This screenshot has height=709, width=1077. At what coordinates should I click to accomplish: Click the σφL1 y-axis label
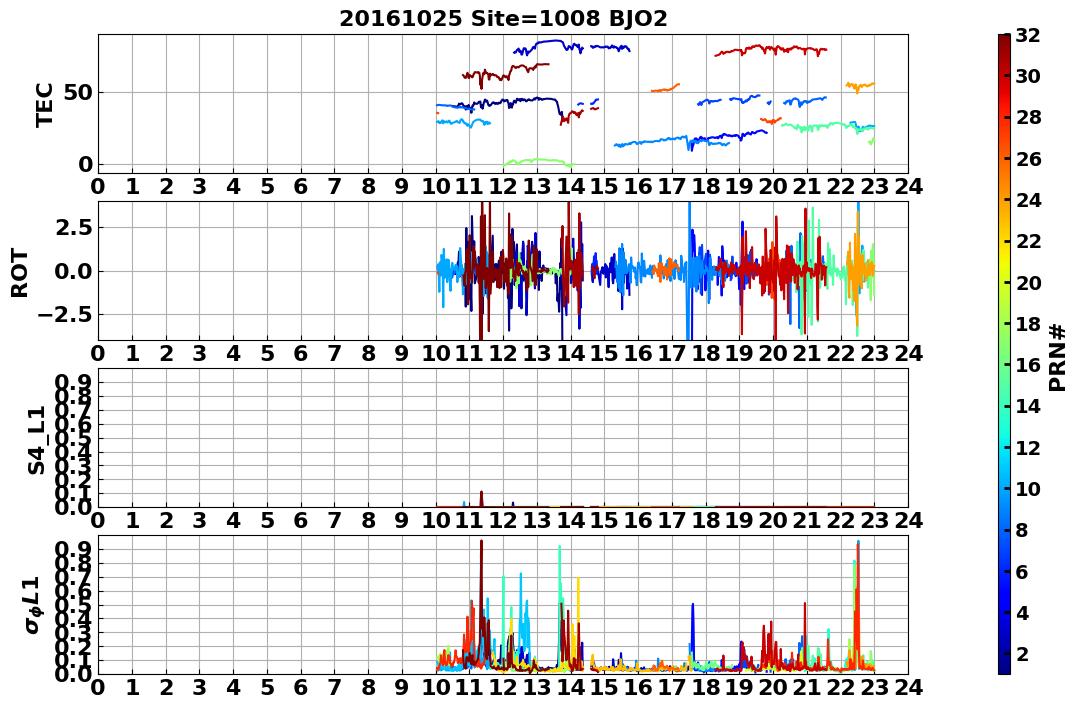[x=33, y=605]
